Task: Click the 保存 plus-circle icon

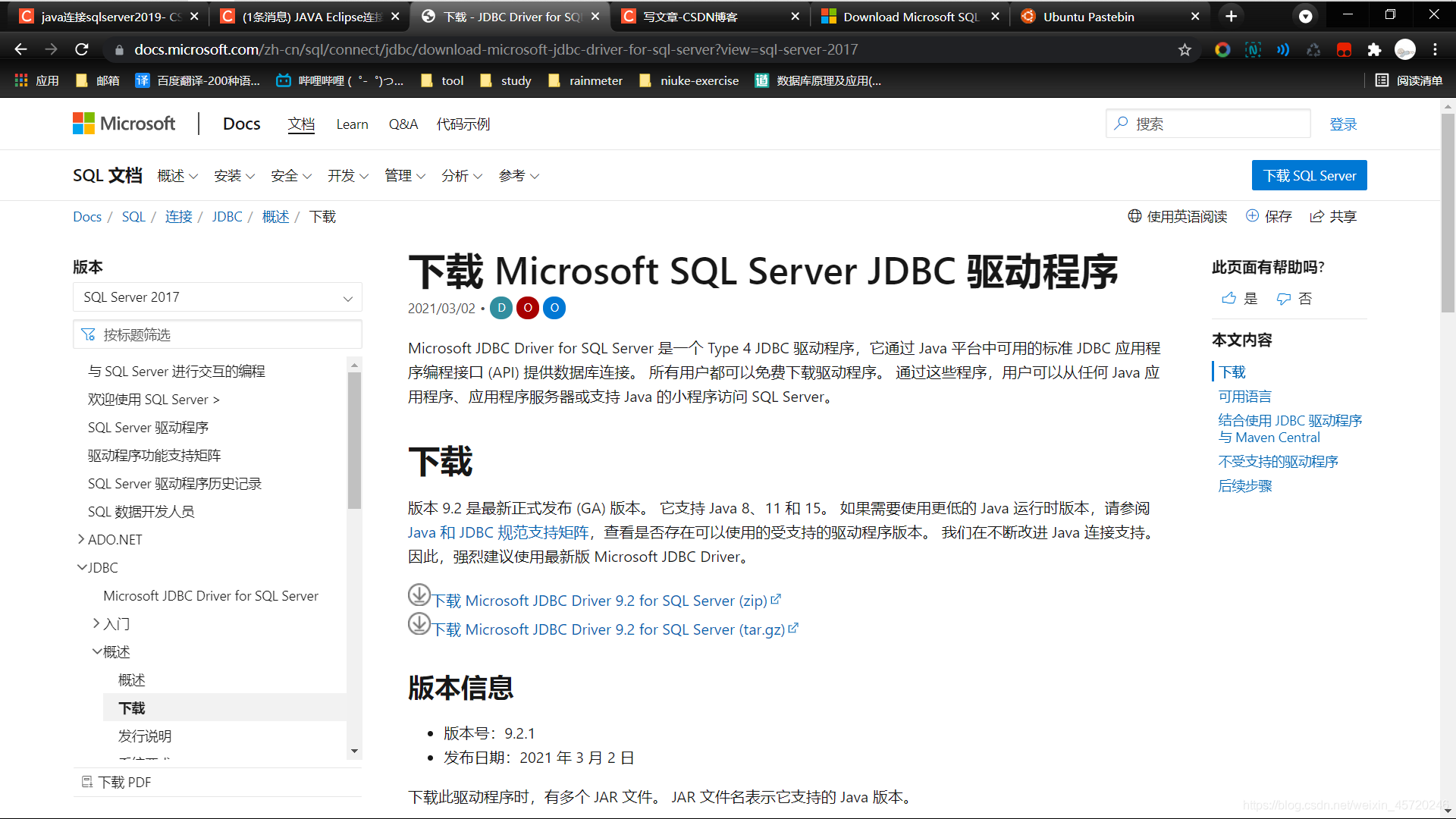Action: (1252, 216)
